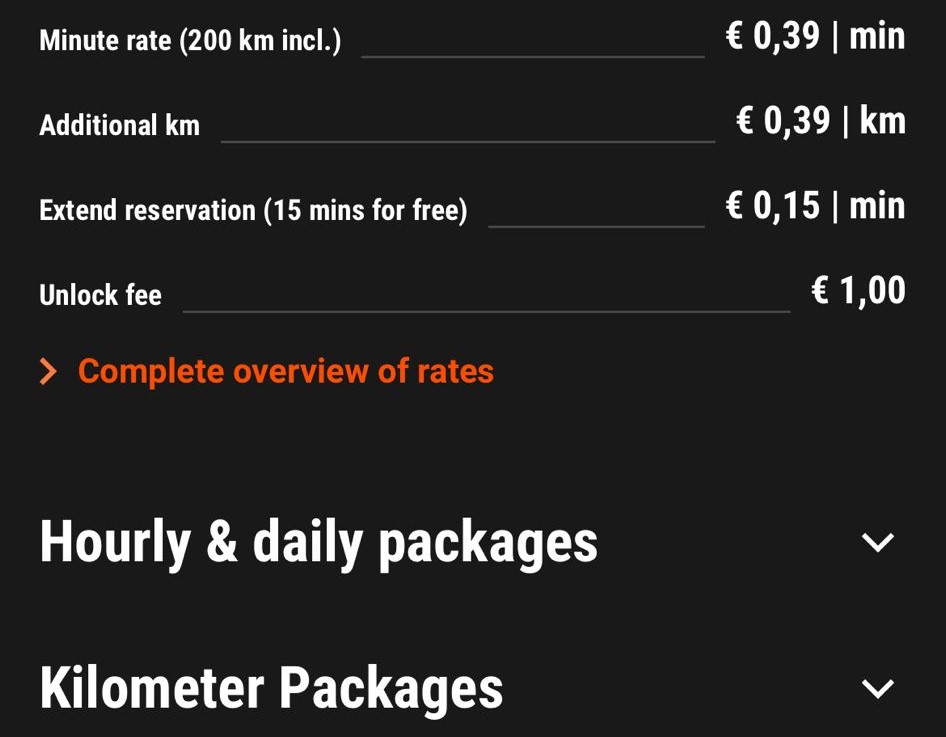
Task: Click the Kilometer Packages heading
Action: pos(272,688)
